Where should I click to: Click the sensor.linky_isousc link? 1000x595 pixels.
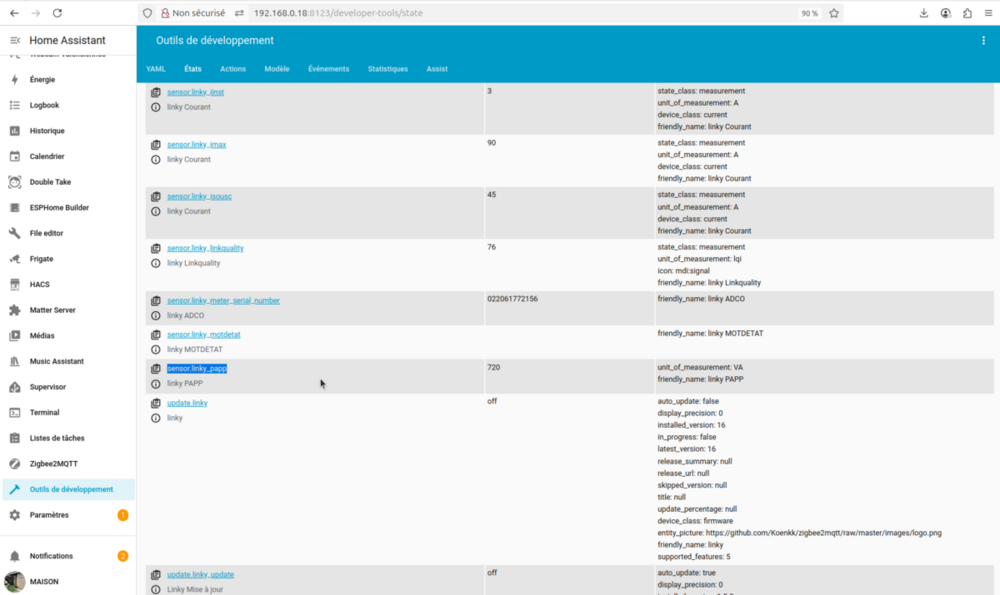199,196
